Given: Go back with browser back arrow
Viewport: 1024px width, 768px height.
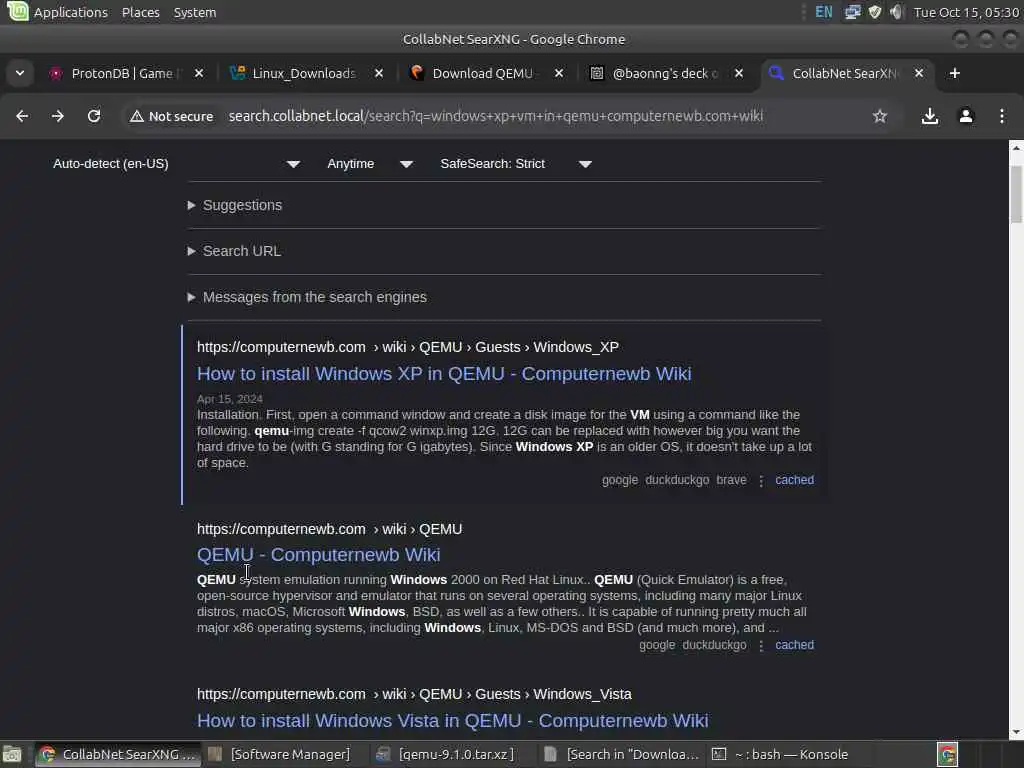Looking at the screenshot, I should click(x=22, y=116).
